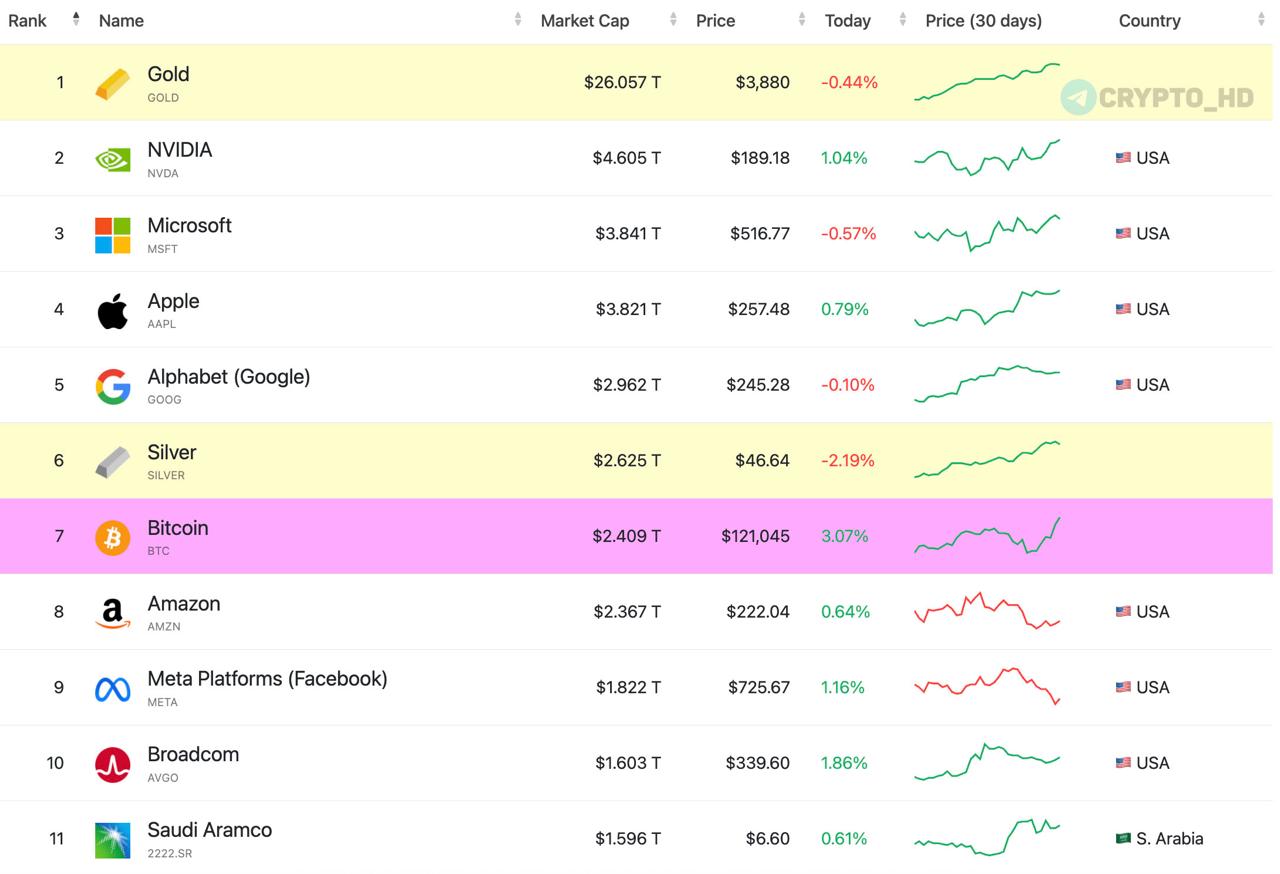Click the Meta Platforms logo icon
Image resolution: width=1280 pixels, height=874 pixels.
click(112, 689)
